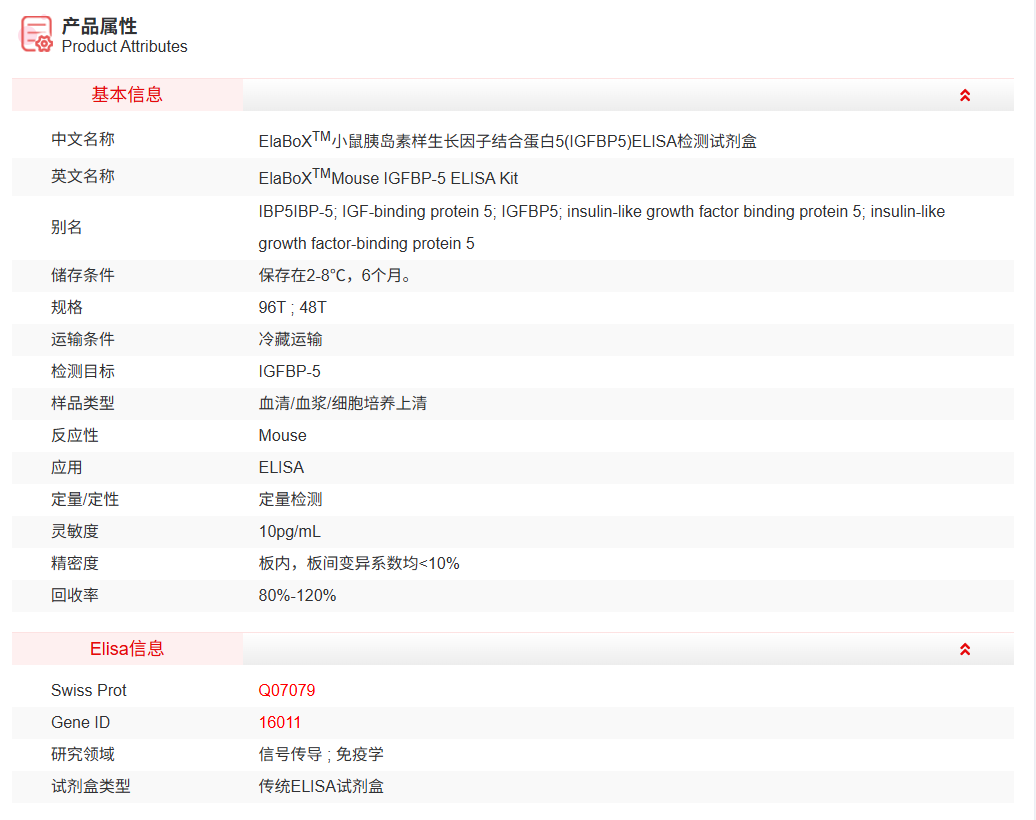The height and width of the screenshot is (820, 1036).
Task: Click the 冷藏运输 shipping condition value
Action: 290,340
